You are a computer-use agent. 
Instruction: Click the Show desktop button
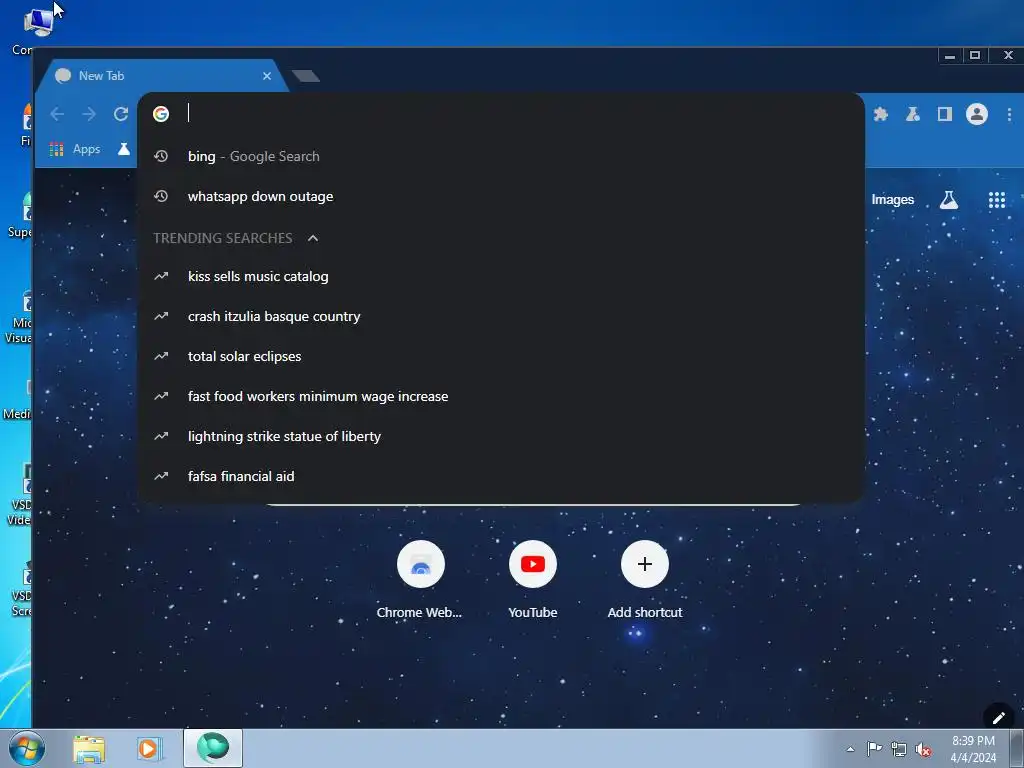pyautogui.click(x=1017, y=748)
